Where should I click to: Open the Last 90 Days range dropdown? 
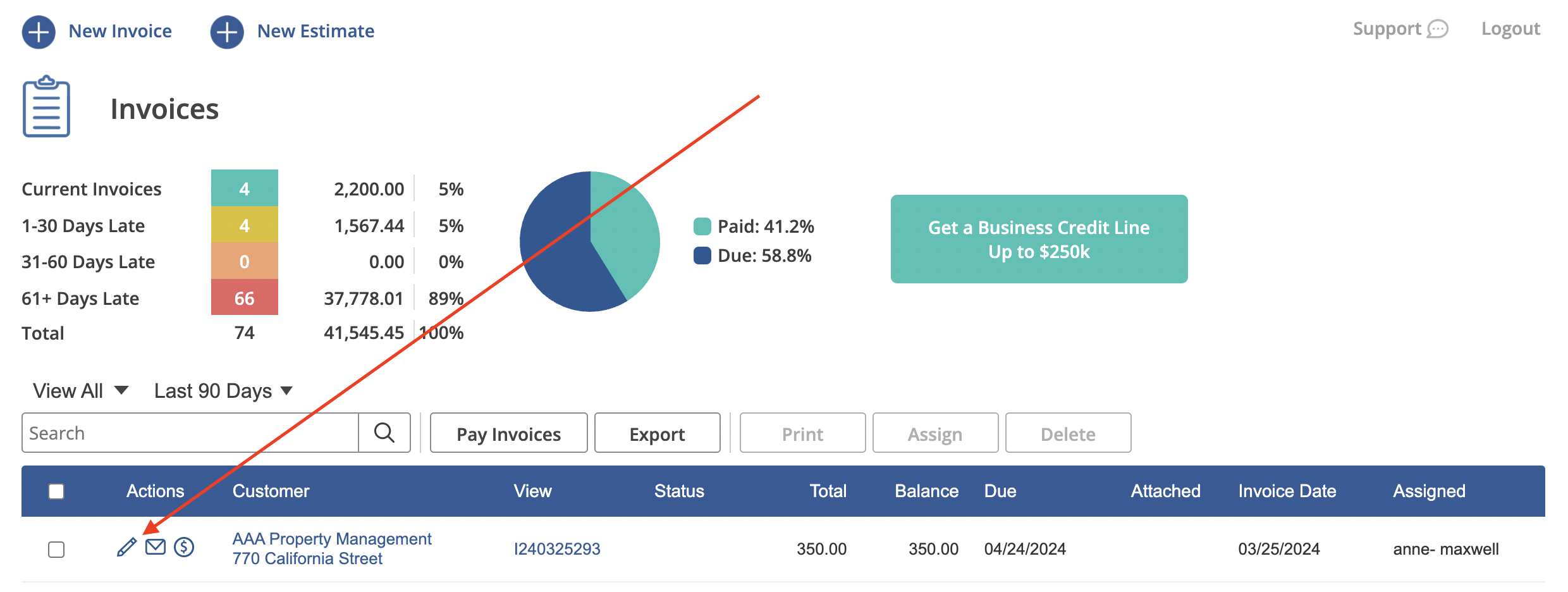point(223,391)
